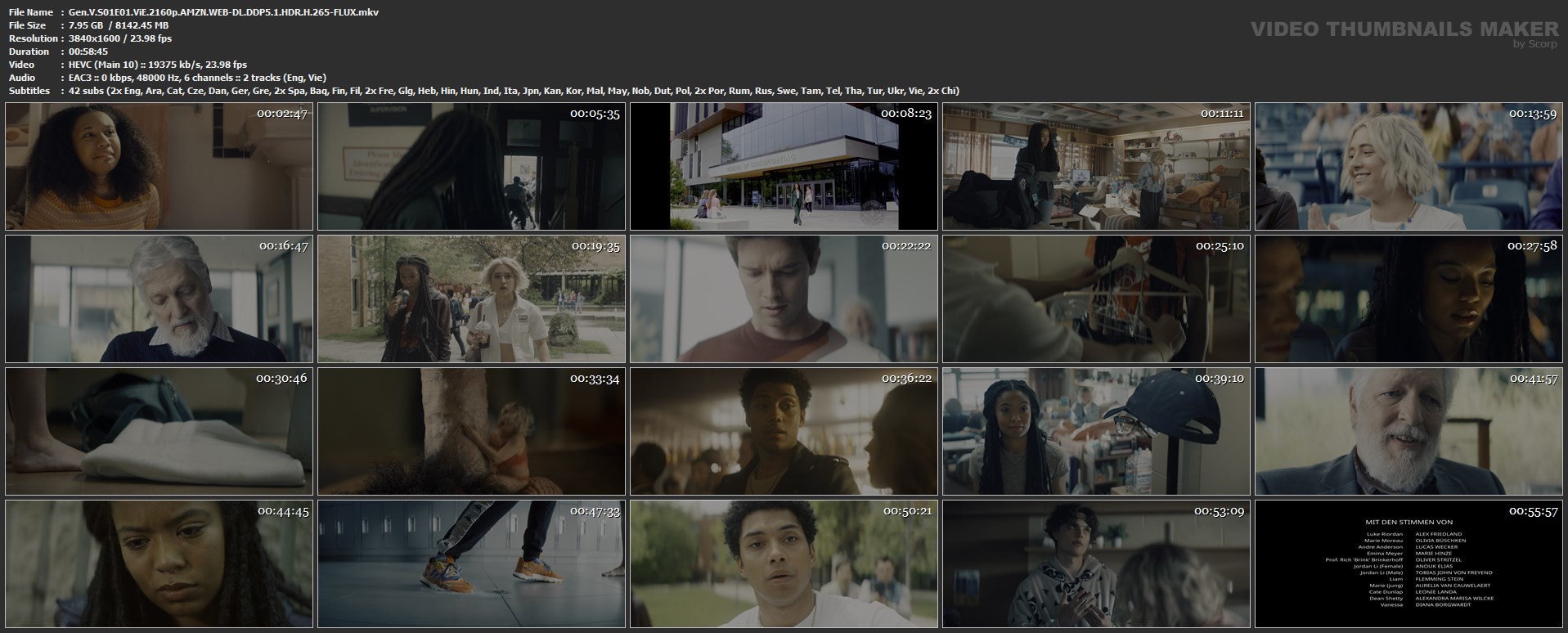The image size is (1568, 633).
Task: Open the thumbnail at 00:27:58
Action: click(x=1409, y=299)
